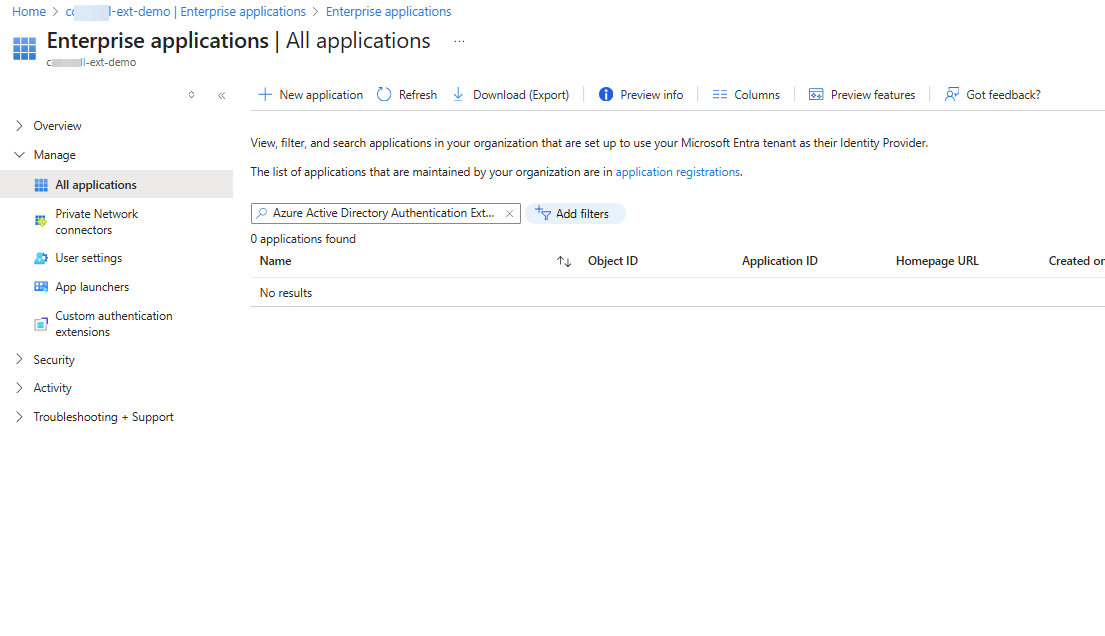Screen dimensions: 1105x636
Task: Click into the application search field
Action: point(383,213)
